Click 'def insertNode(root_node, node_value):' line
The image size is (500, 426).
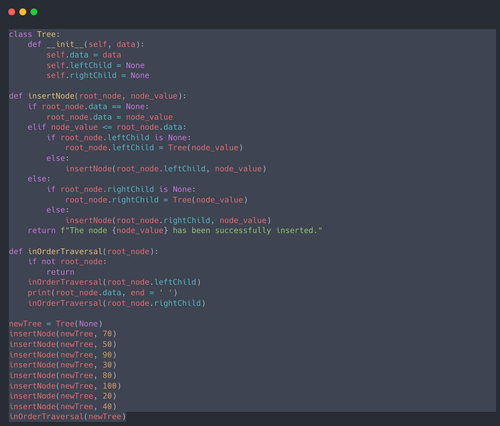point(97,96)
